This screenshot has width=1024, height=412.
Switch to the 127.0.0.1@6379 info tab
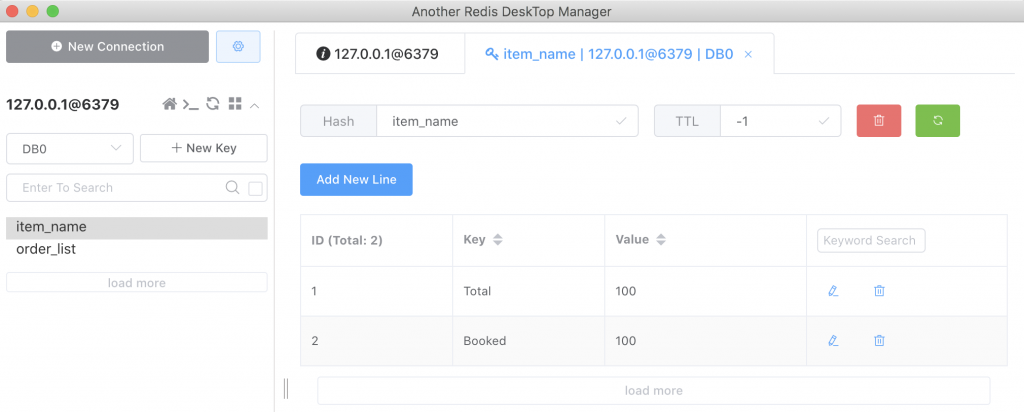tap(380, 54)
